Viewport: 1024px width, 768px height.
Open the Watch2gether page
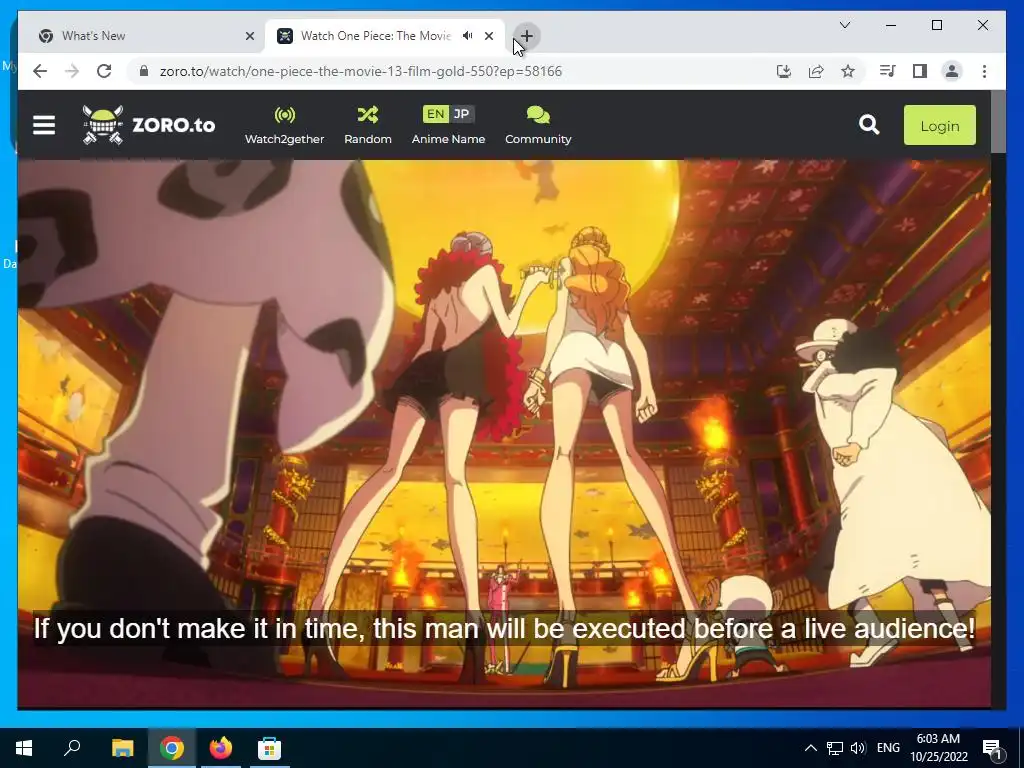[x=284, y=125]
